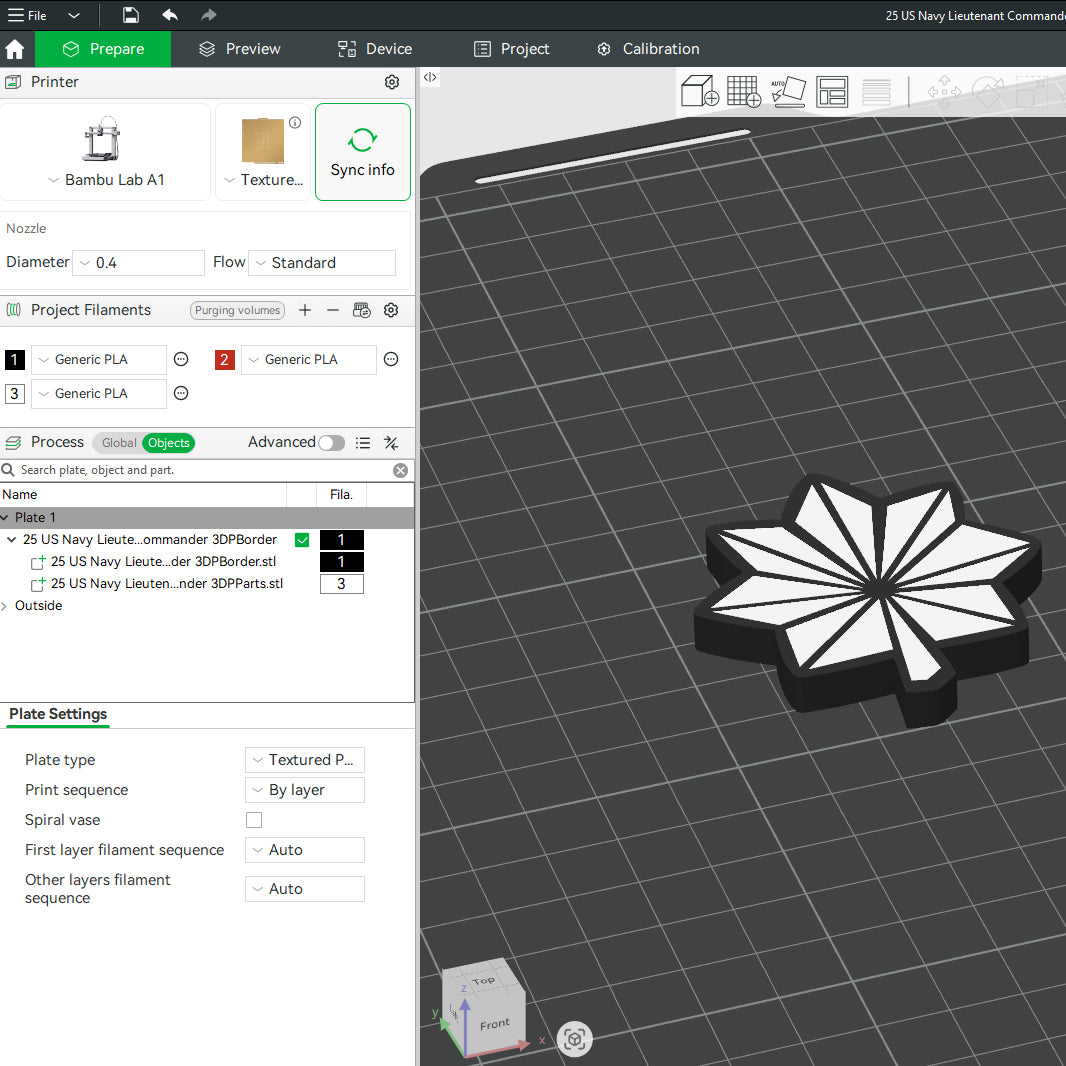Click the Add plate grid icon

(744, 91)
